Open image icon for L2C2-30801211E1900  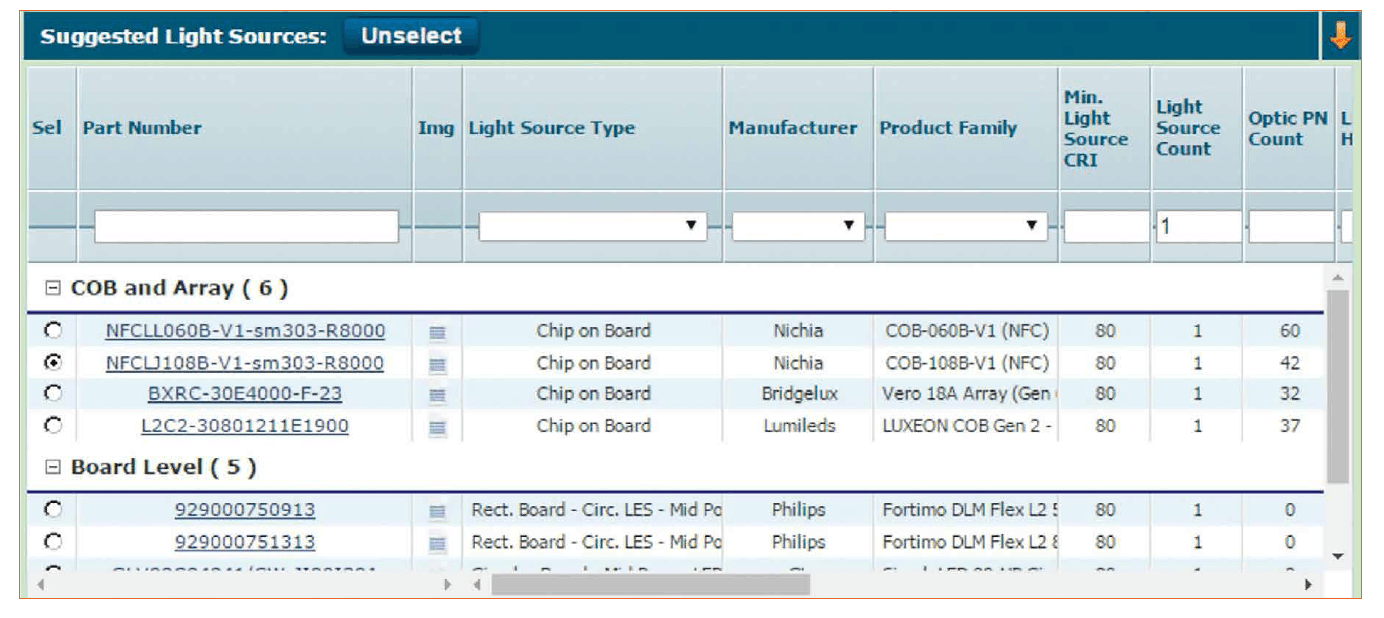point(437,426)
